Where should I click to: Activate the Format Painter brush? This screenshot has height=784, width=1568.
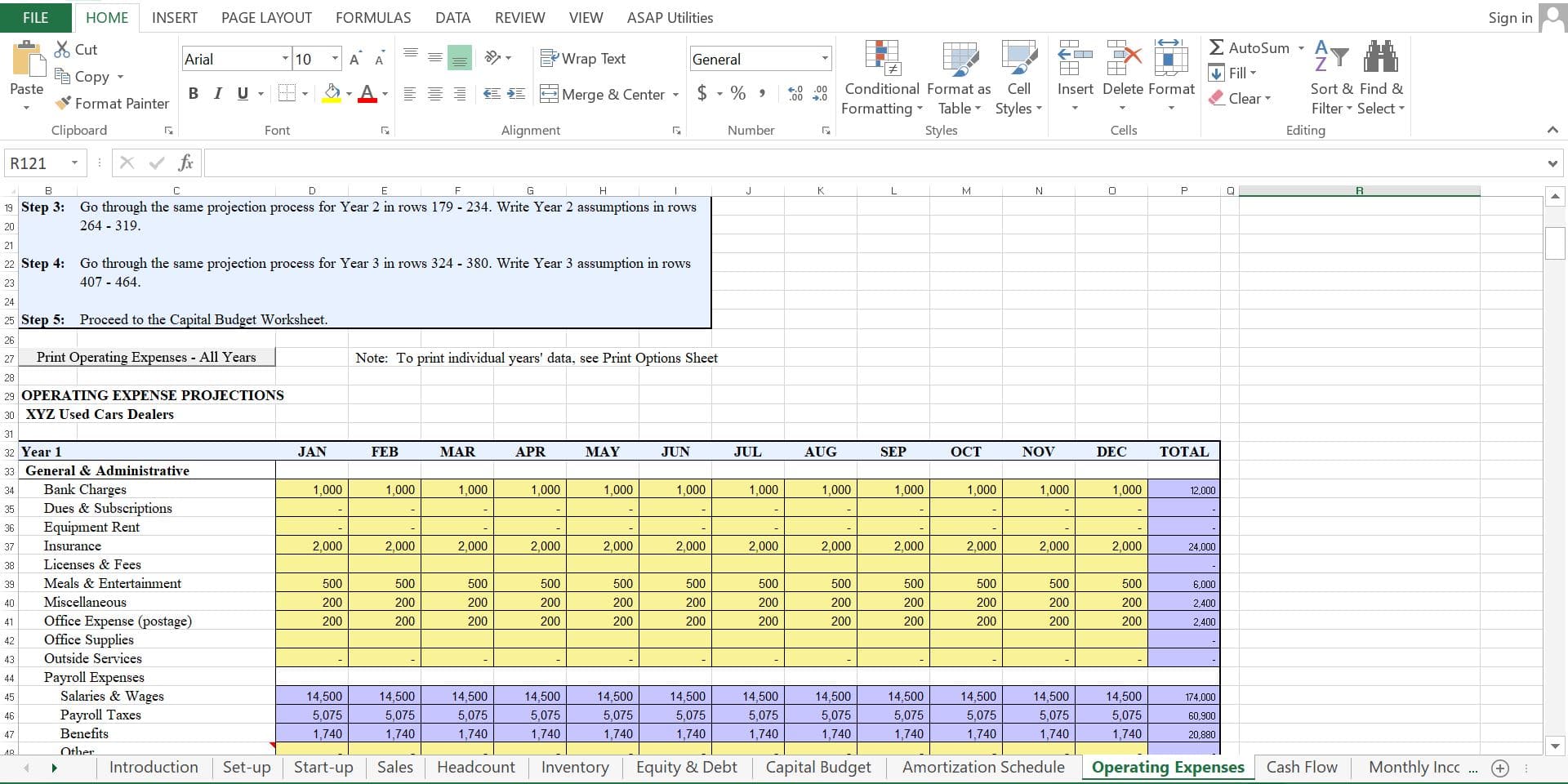pyautogui.click(x=63, y=103)
